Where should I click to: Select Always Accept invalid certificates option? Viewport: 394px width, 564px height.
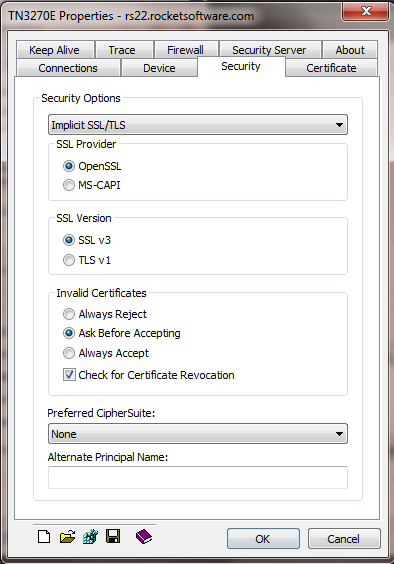click(106, 353)
